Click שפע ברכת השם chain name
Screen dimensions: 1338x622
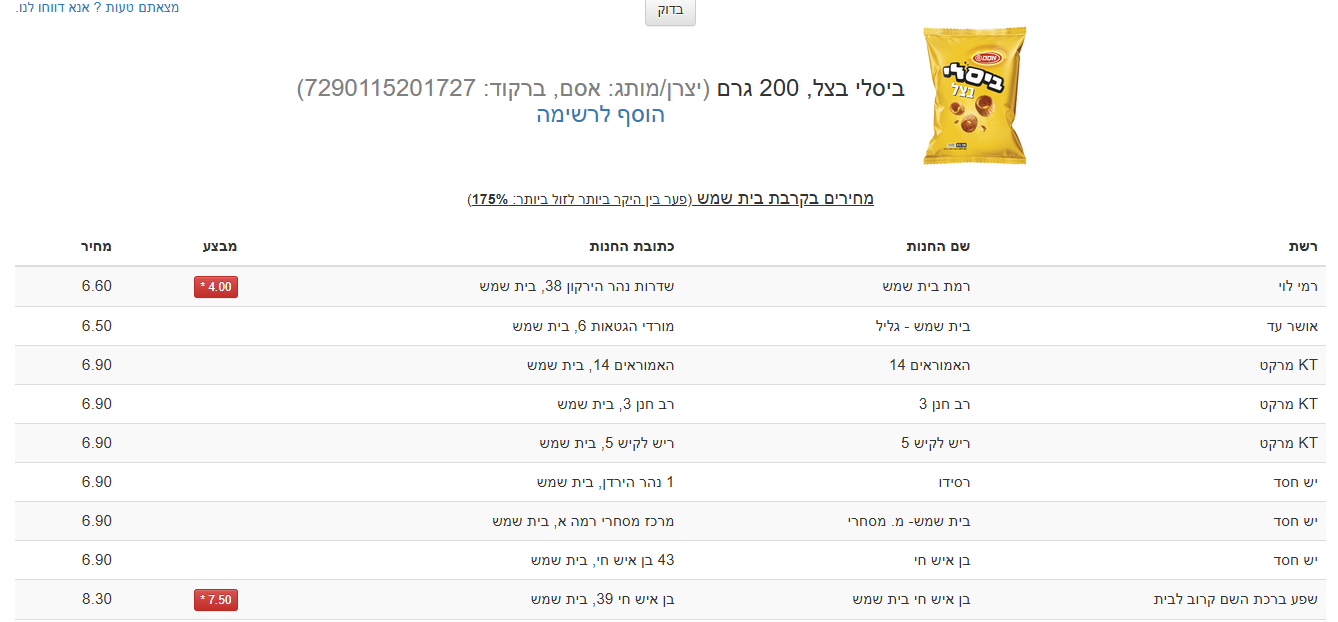pyautogui.click(x=1235, y=600)
